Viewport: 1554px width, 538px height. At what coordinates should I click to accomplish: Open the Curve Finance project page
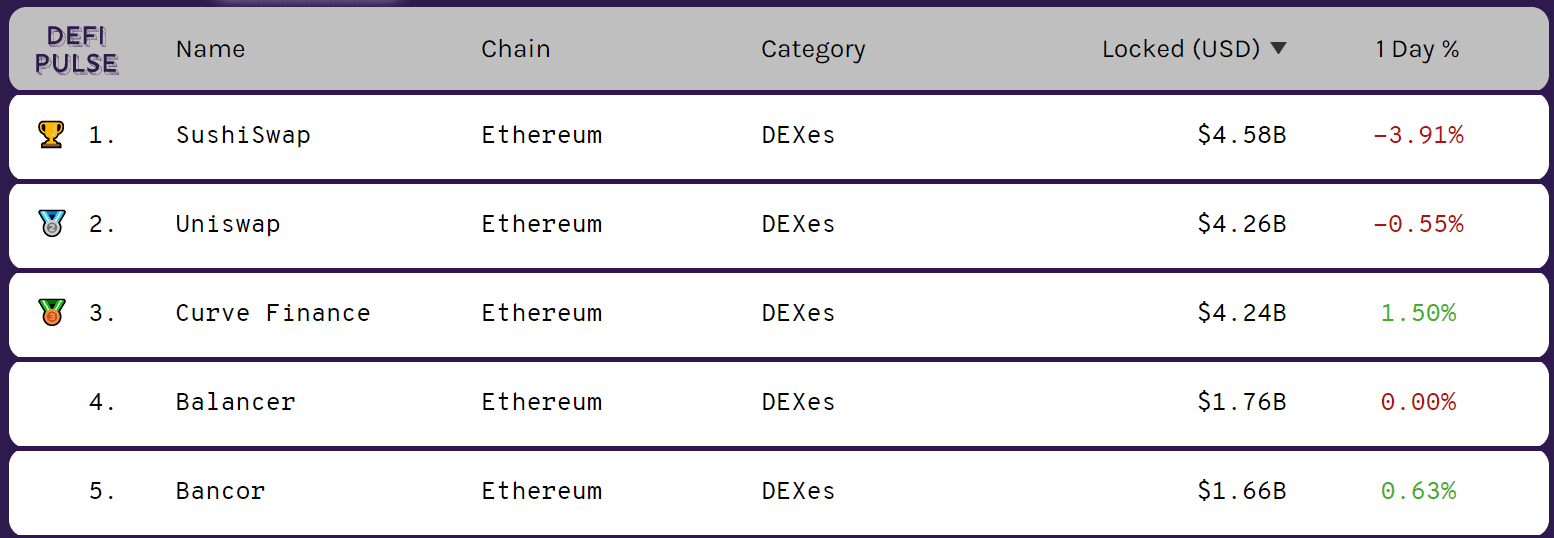(x=273, y=313)
